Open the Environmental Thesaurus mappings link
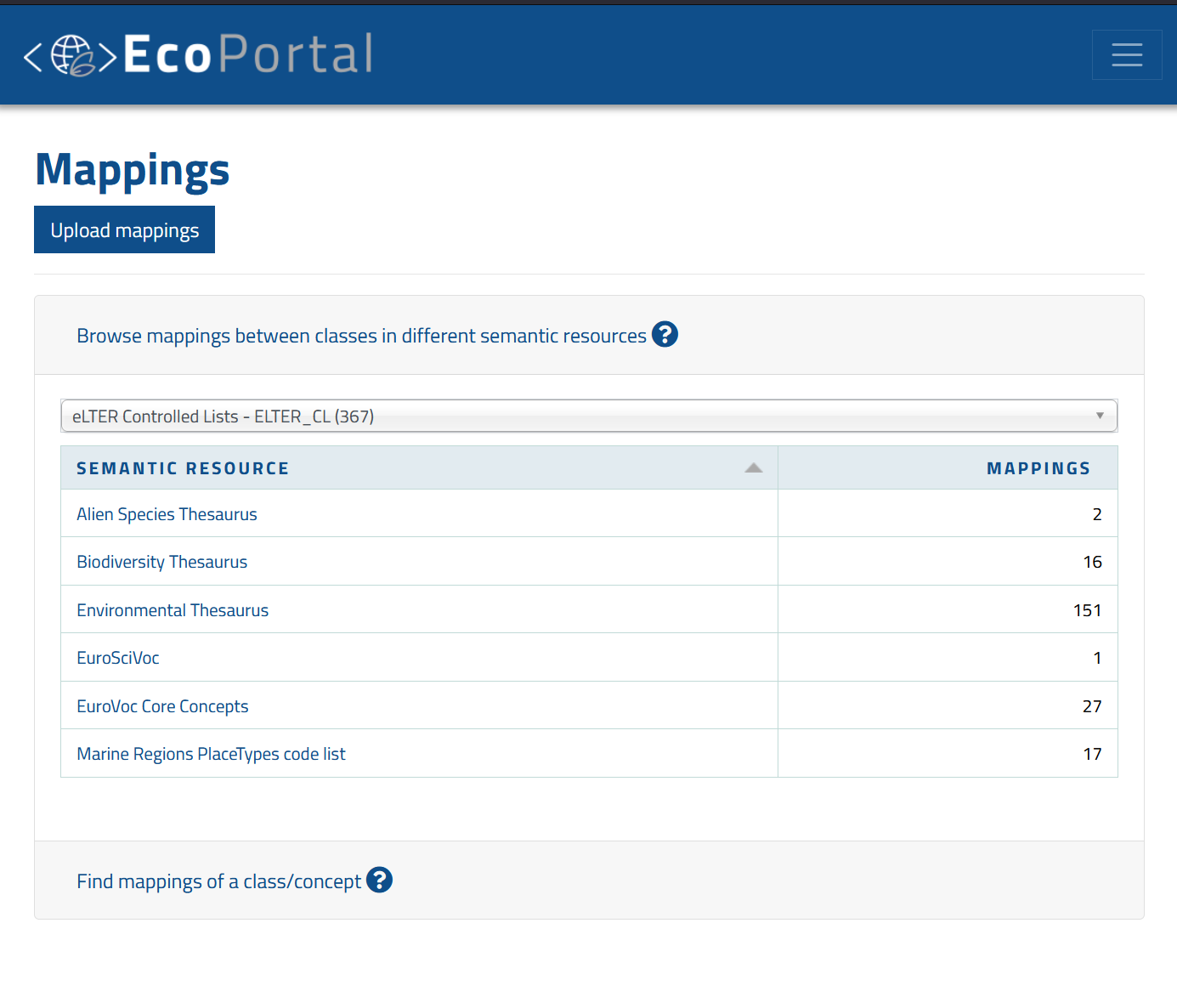1177x1008 pixels. tap(173, 609)
